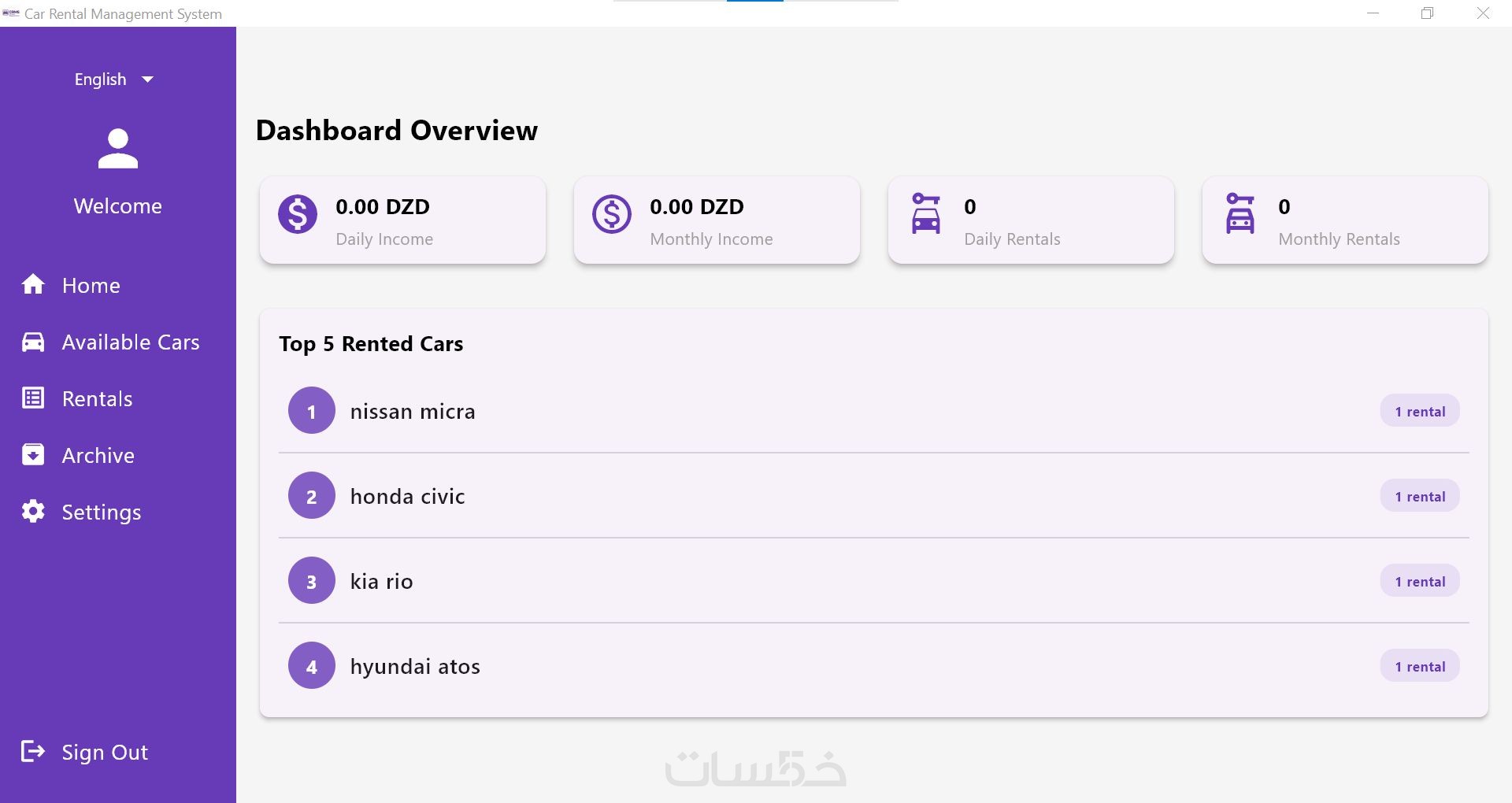The width and height of the screenshot is (1512, 803).
Task: Select the Available Cars menu label
Action: pyautogui.click(x=131, y=342)
